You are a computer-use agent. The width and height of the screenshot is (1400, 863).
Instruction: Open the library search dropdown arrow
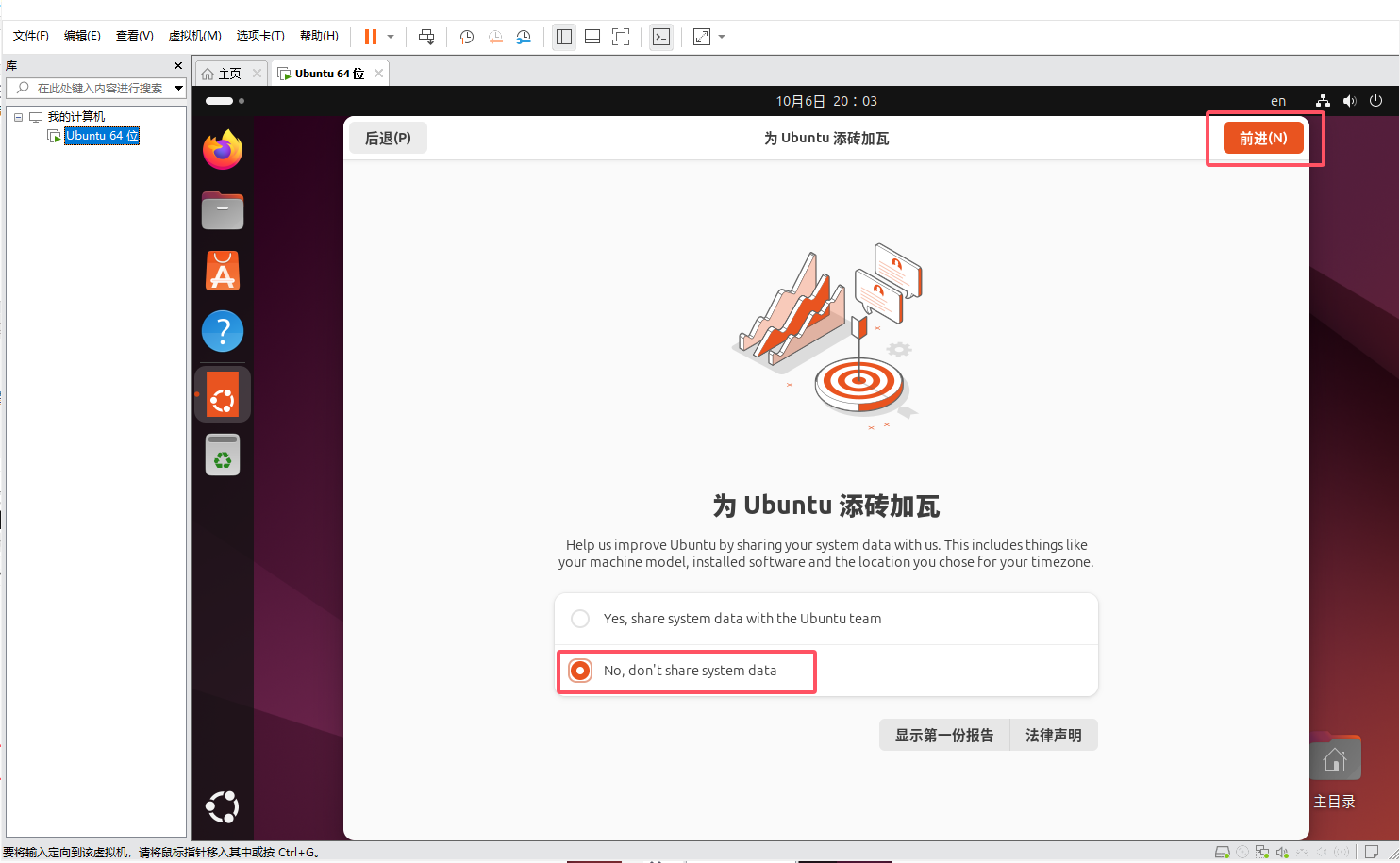(x=178, y=88)
